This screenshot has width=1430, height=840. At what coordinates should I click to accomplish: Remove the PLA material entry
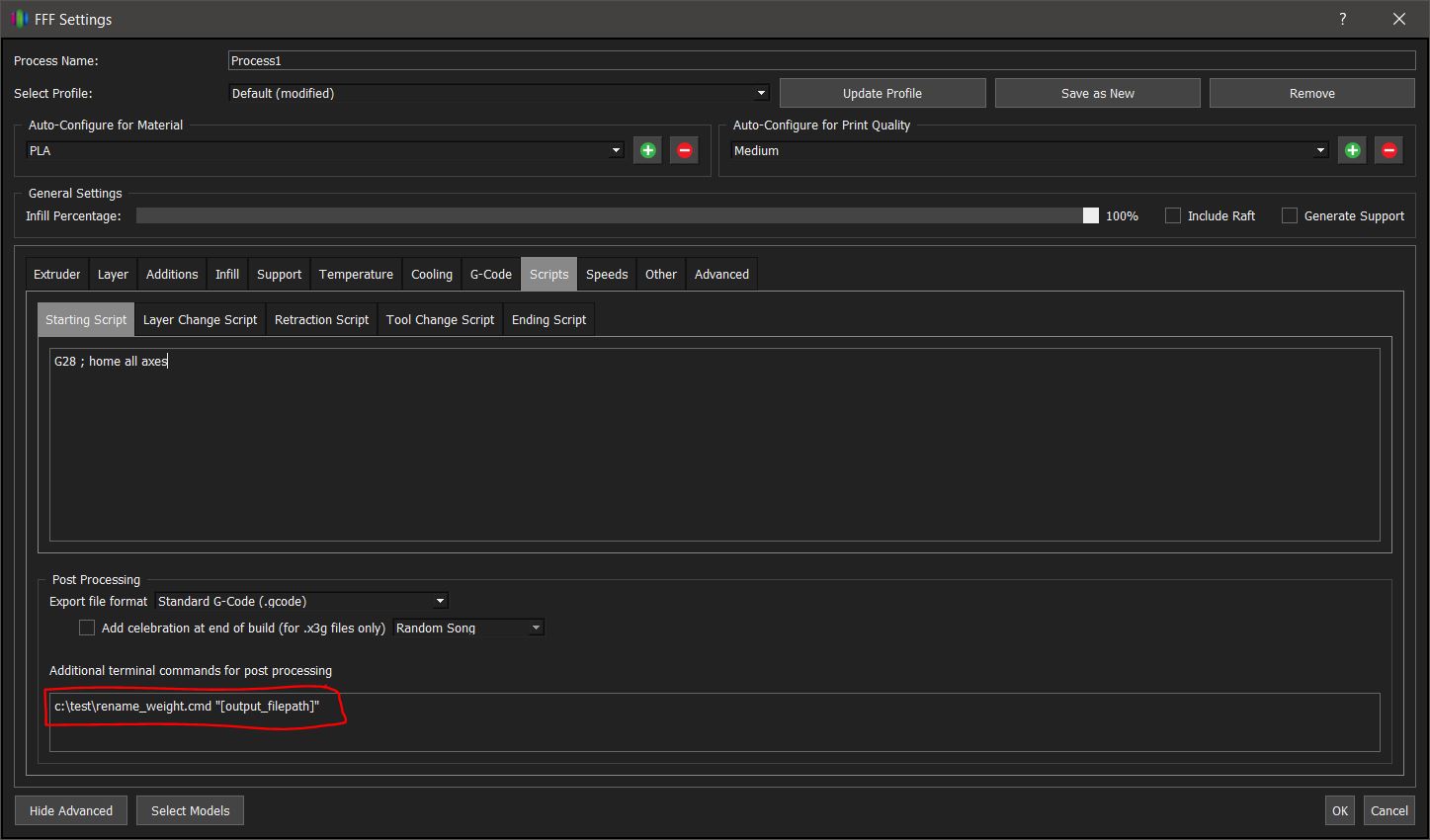tap(684, 150)
